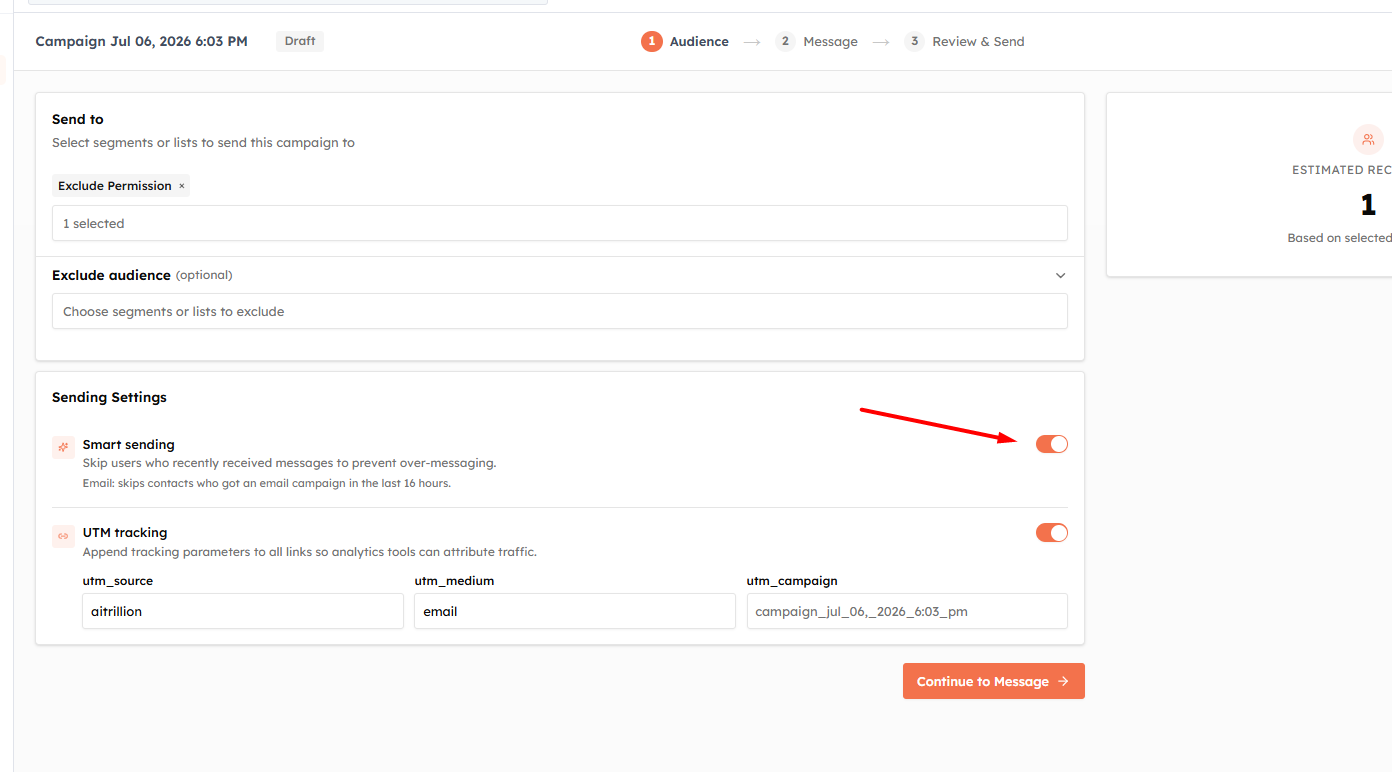Click the UTM tracking link icon
Image resolution: width=1392 pixels, height=772 pixels.
coord(63,536)
